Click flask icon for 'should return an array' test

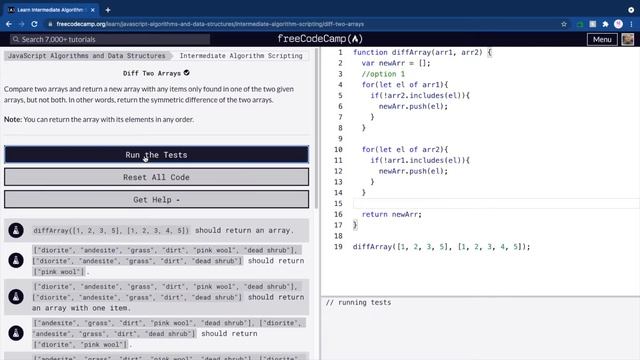(x=16, y=230)
